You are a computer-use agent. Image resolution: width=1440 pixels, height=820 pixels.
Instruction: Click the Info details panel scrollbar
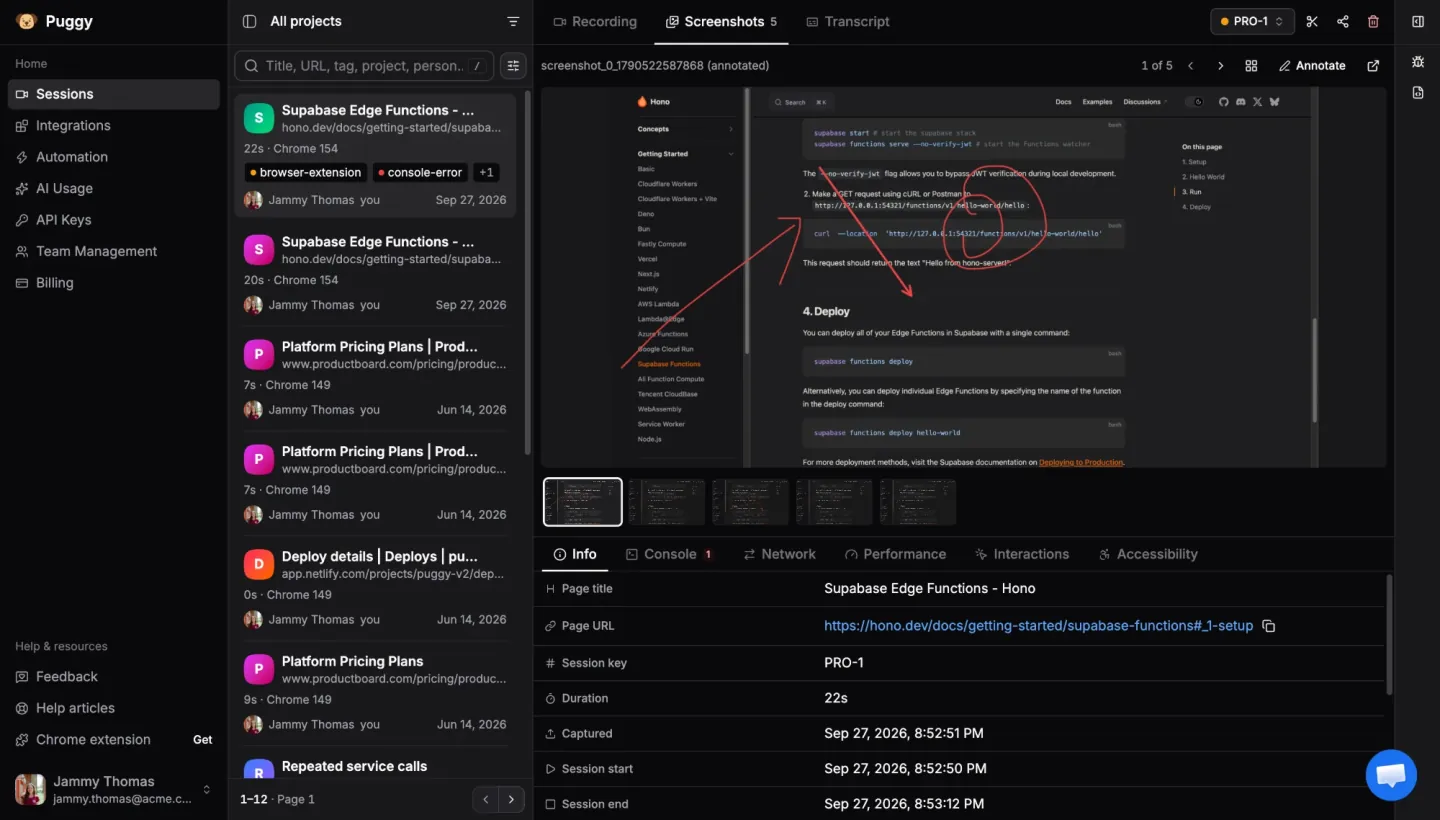[1388, 635]
